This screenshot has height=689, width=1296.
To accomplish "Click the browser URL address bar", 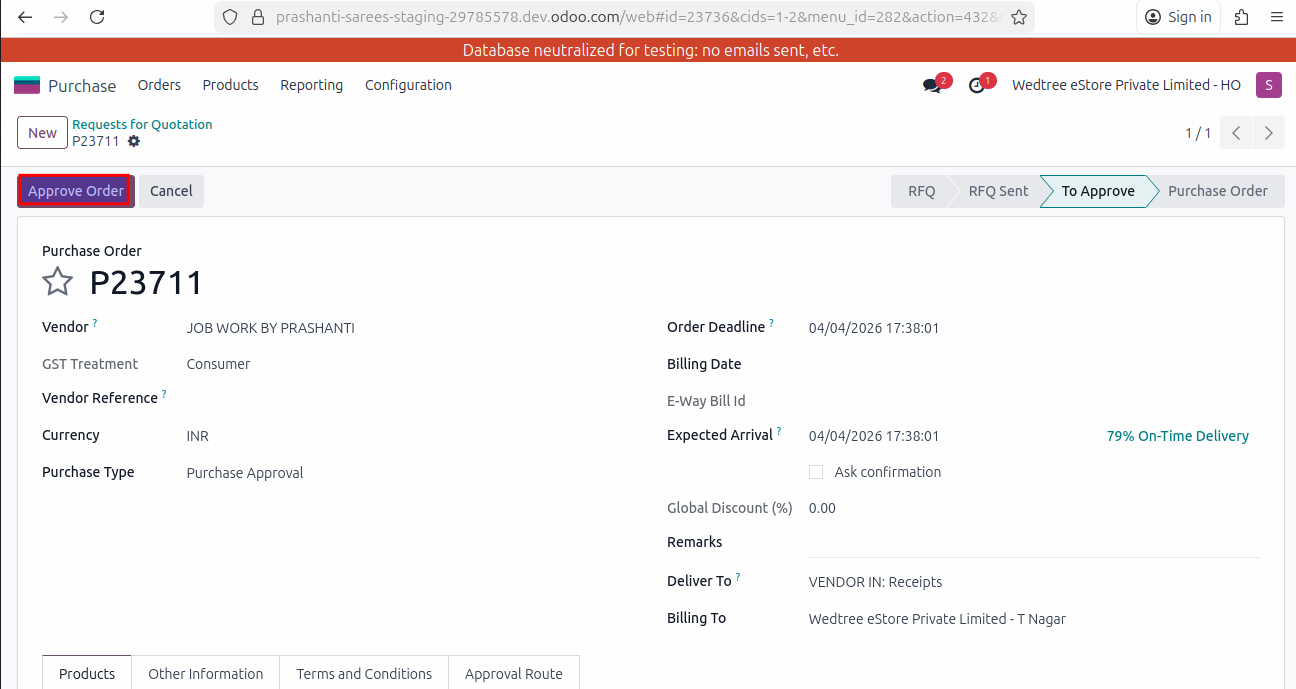I will point(636,17).
